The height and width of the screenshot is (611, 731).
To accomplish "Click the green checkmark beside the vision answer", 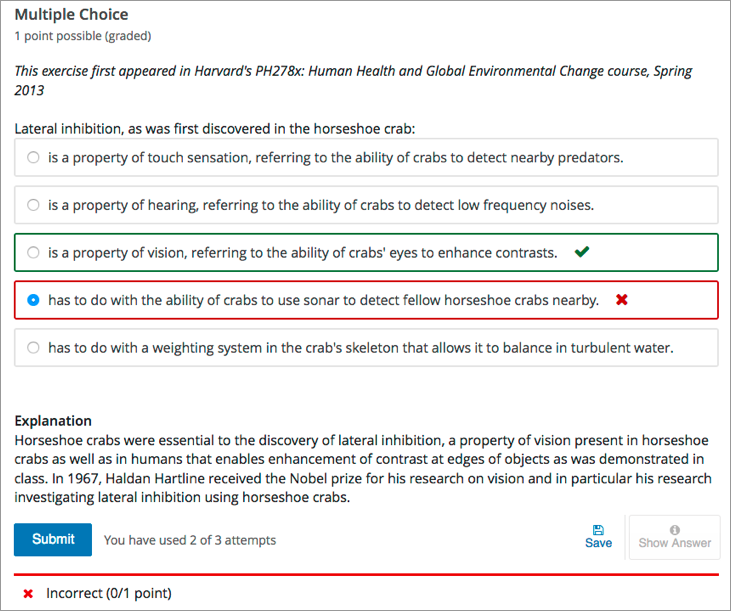I will click(581, 253).
